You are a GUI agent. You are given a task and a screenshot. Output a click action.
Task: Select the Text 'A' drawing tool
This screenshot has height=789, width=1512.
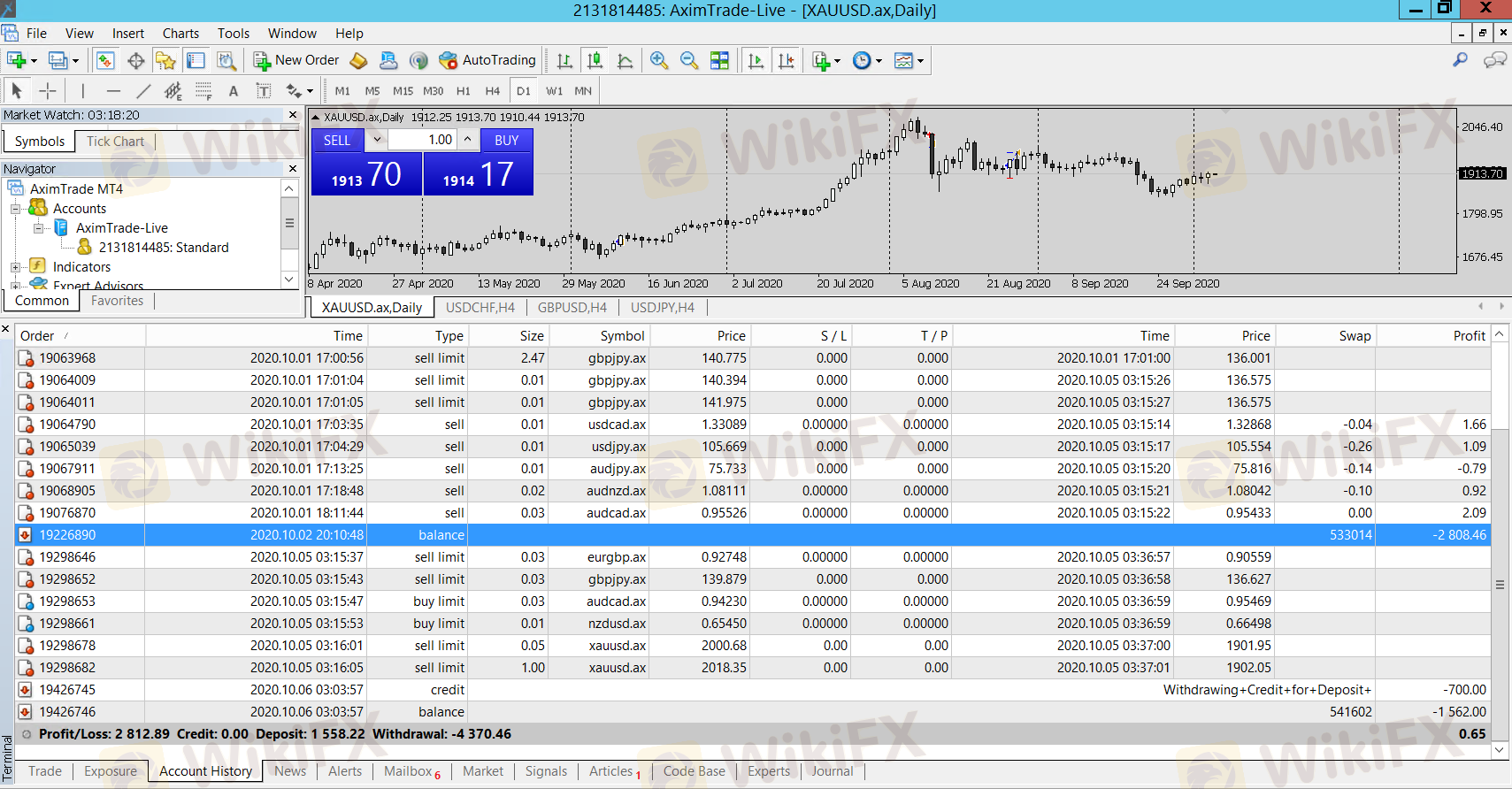coord(234,90)
